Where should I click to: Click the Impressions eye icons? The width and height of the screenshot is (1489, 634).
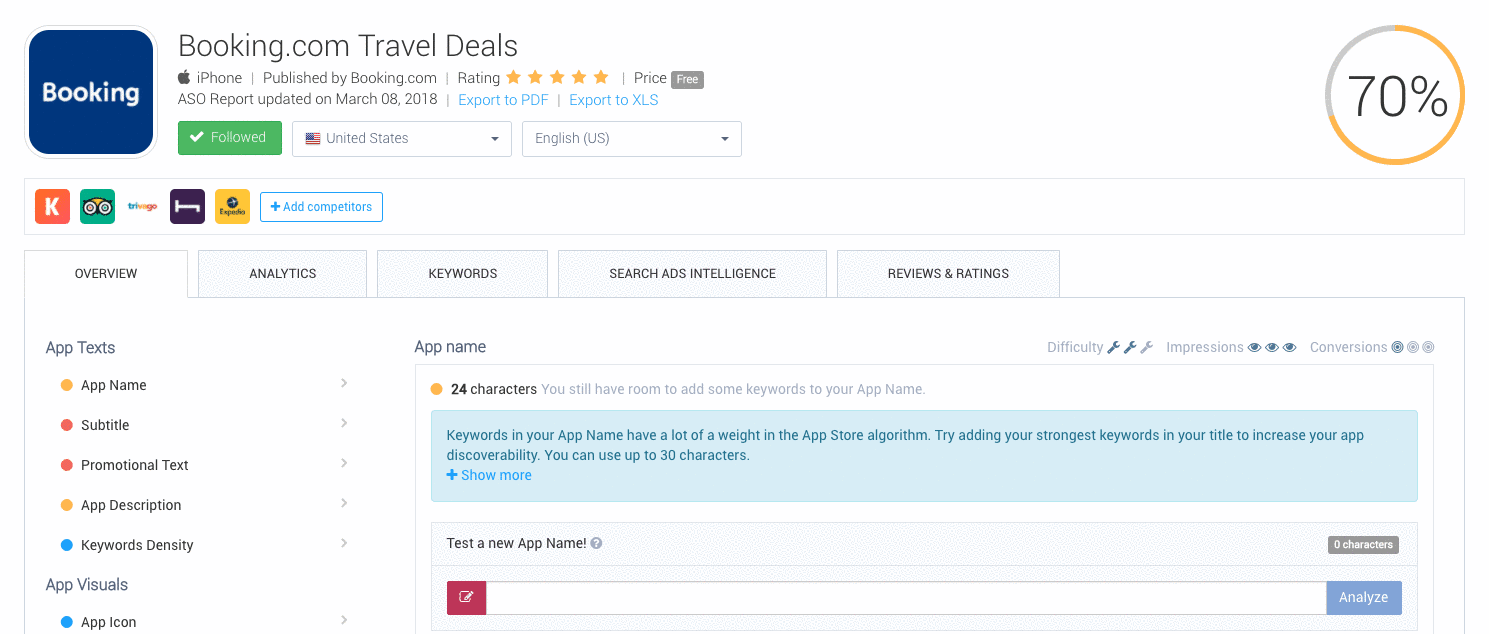click(1272, 347)
